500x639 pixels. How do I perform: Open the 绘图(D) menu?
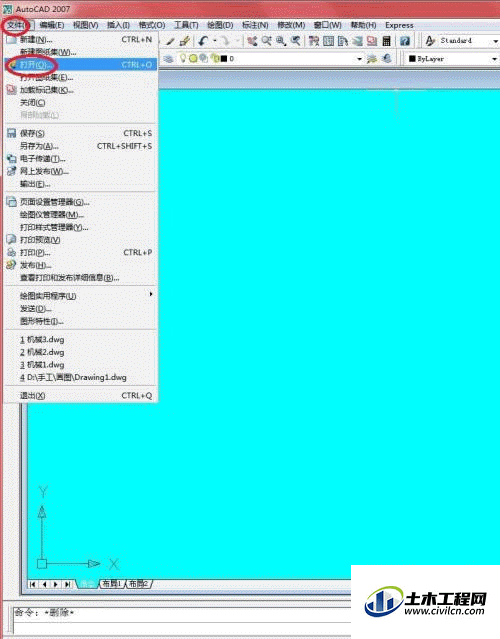[220, 25]
